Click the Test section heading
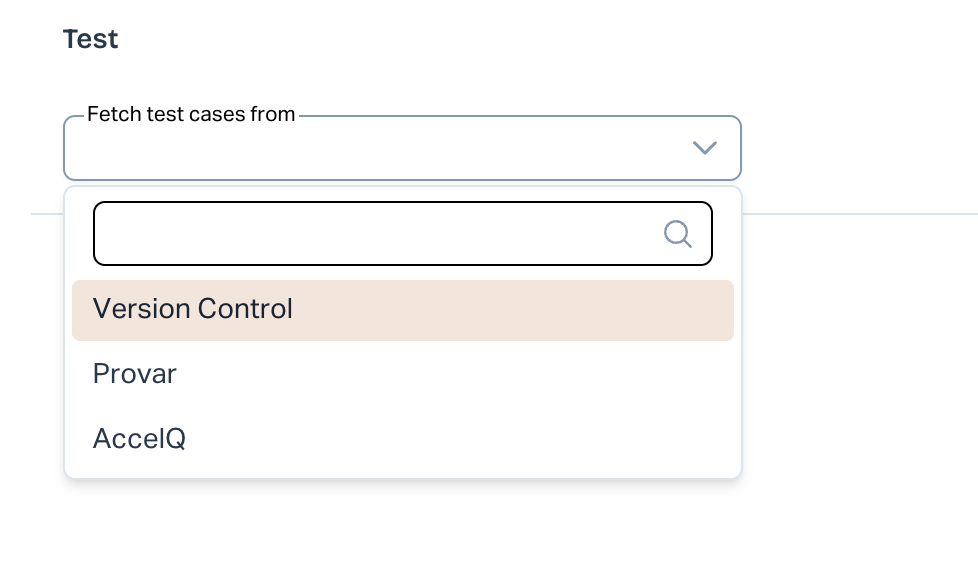 coord(90,39)
